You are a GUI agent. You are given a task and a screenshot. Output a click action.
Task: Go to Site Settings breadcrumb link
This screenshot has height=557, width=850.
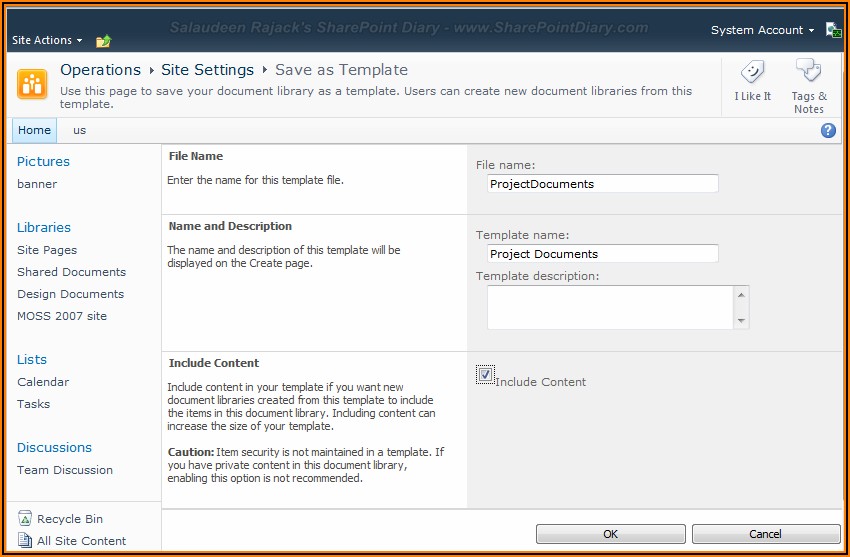pos(207,70)
